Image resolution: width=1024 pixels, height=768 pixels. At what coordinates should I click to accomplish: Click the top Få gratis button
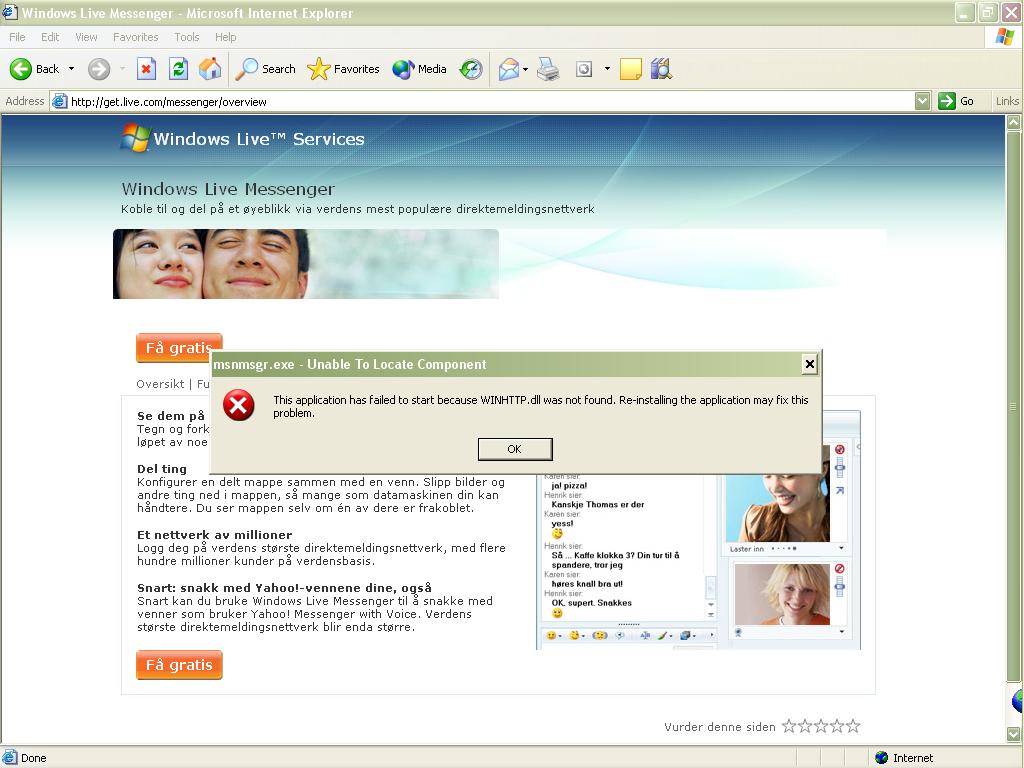[179, 347]
